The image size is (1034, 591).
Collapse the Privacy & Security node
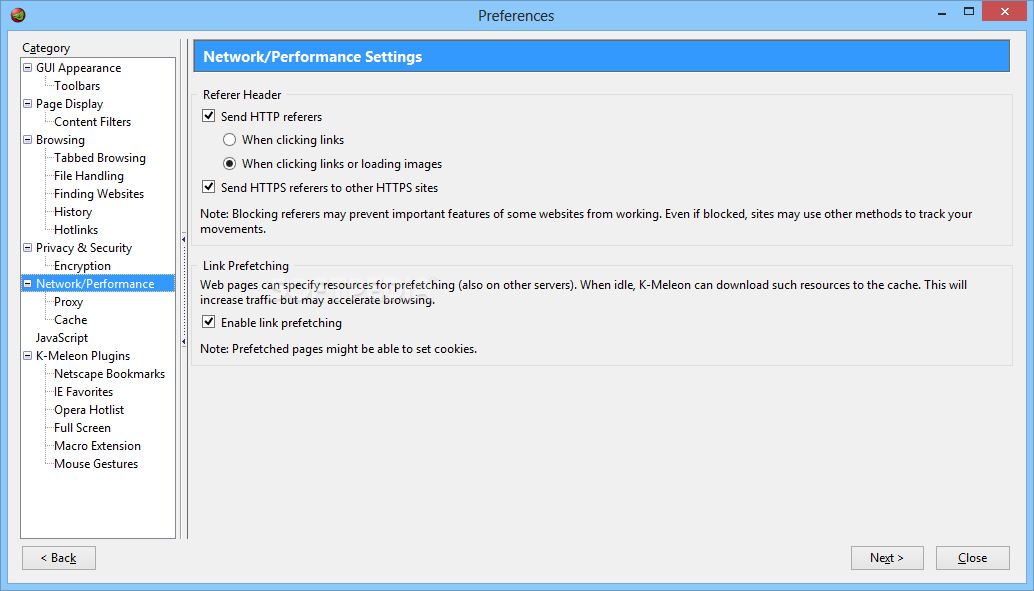28,247
